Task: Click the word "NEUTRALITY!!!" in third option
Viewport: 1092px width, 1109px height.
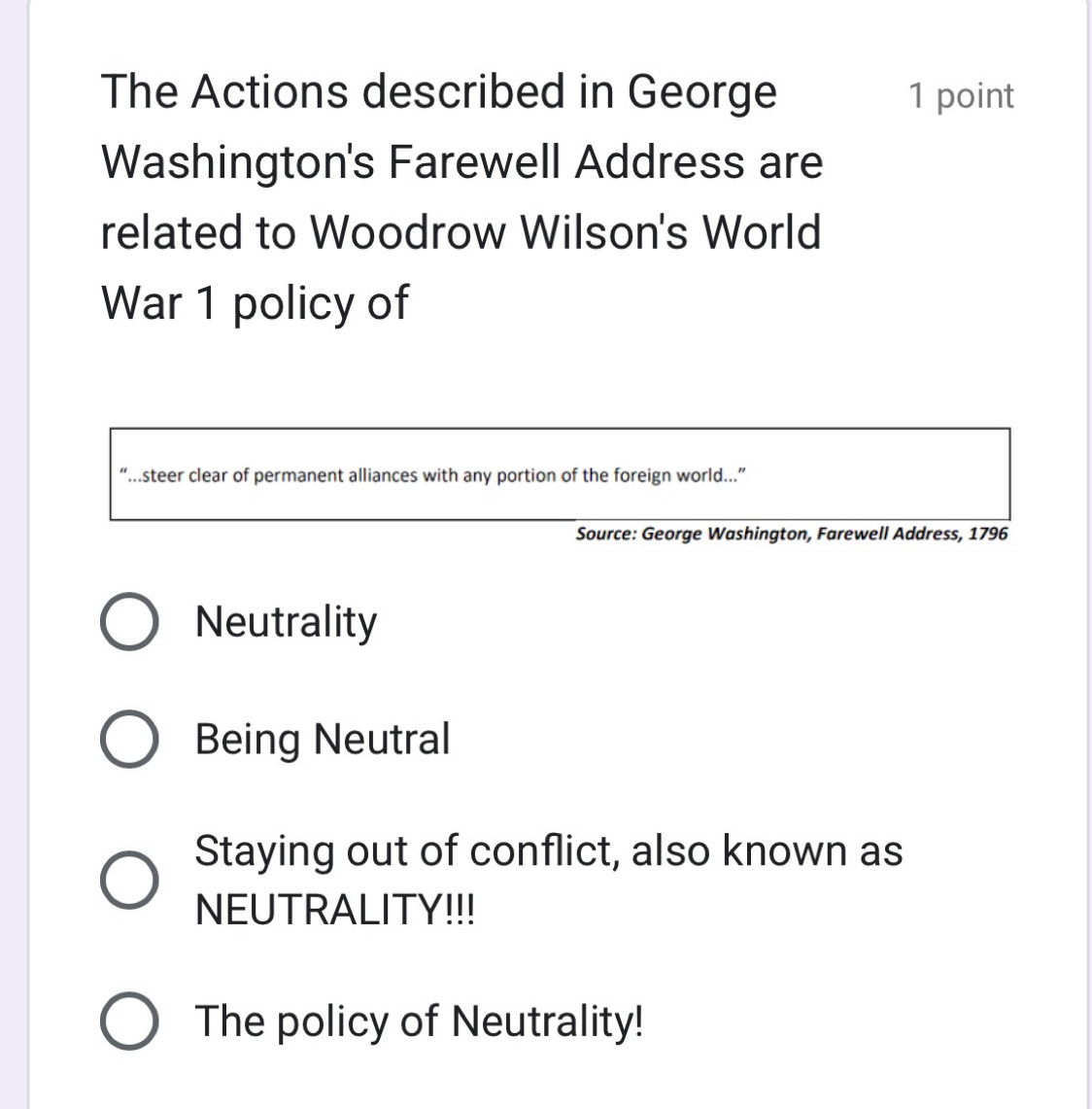Action: pyautogui.click(x=335, y=911)
